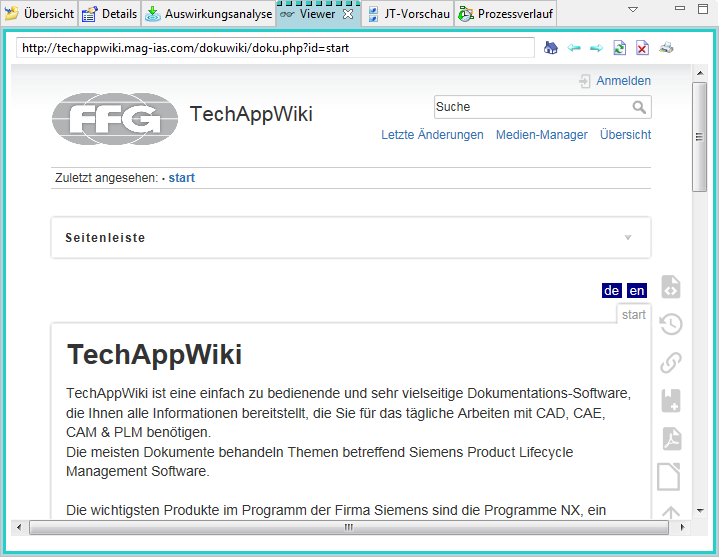
Task: Click the browser home icon
Action: pos(551,48)
